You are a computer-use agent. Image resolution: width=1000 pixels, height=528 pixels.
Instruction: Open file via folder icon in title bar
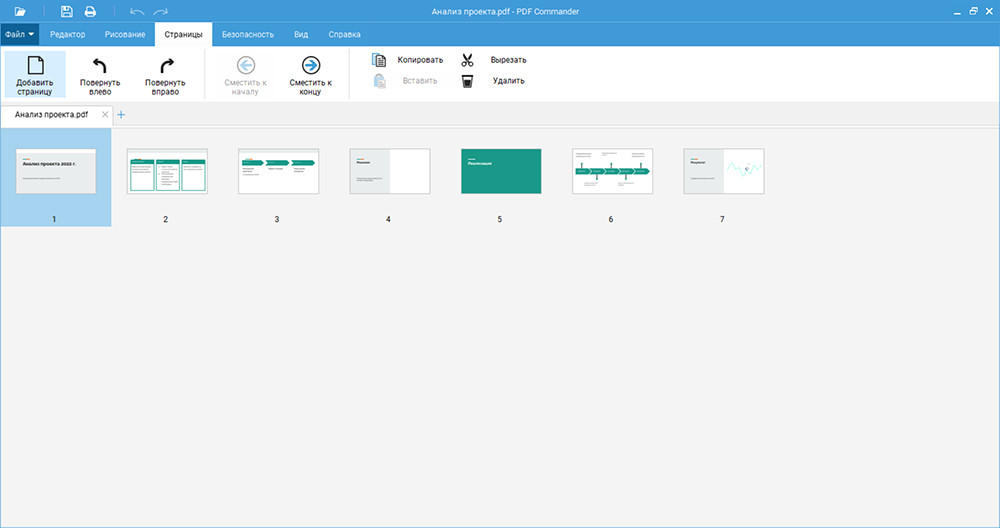click(20, 11)
